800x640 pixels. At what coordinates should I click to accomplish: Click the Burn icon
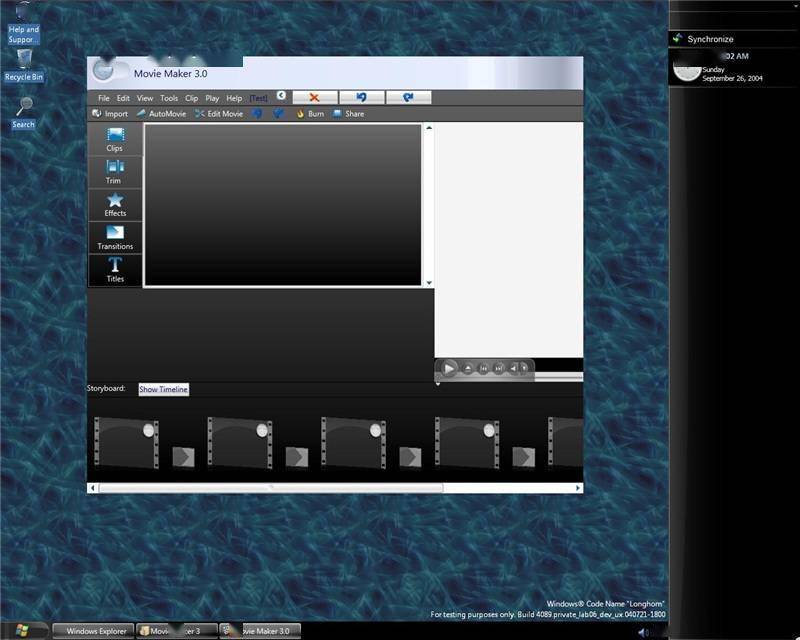point(308,113)
